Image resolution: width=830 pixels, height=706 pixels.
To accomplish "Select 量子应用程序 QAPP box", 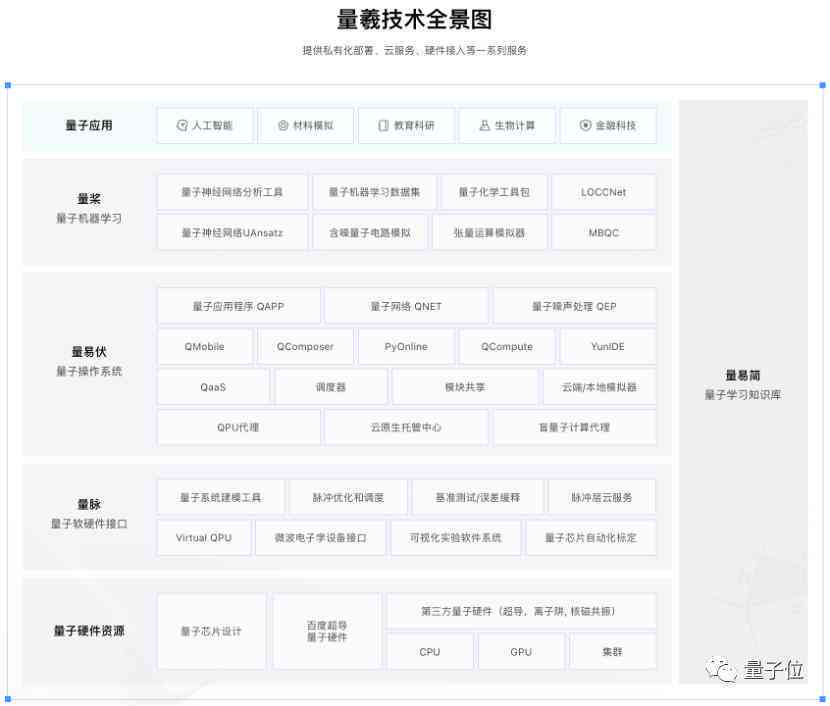I will click(239, 306).
